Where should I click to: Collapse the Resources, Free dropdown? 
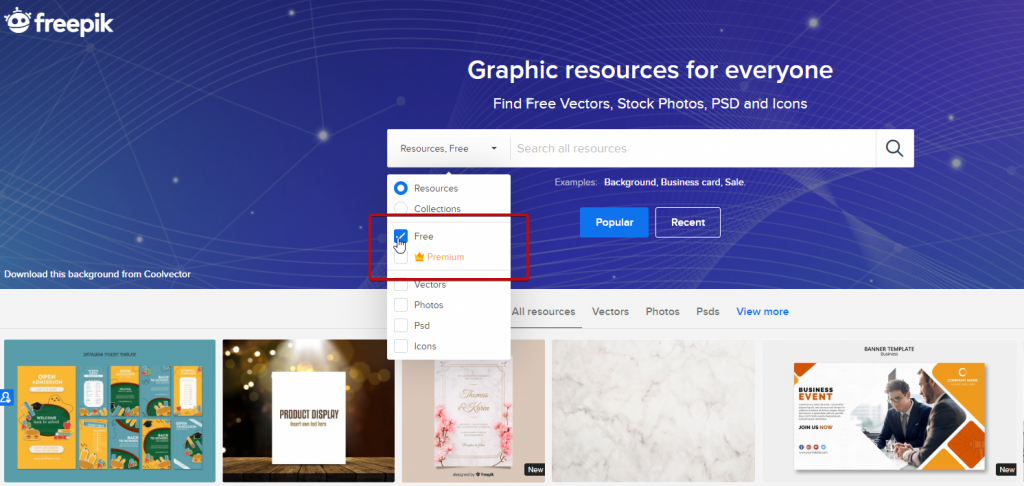click(x=448, y=148)
